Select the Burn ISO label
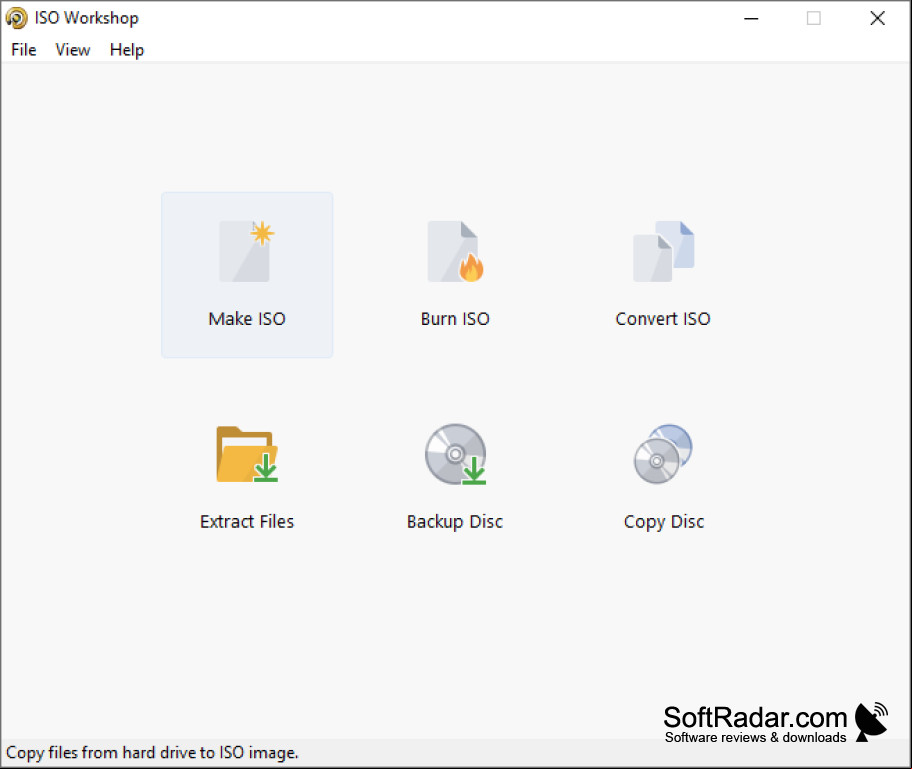Screen dimensions: 912x769 pyautogui.click(x=455, y=319)
